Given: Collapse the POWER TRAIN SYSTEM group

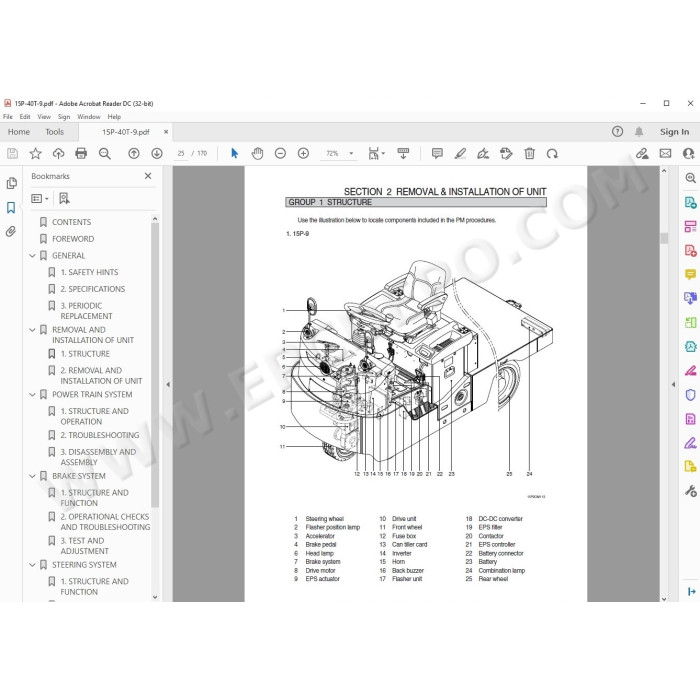Looking at the screenshot, I should 32,395.
